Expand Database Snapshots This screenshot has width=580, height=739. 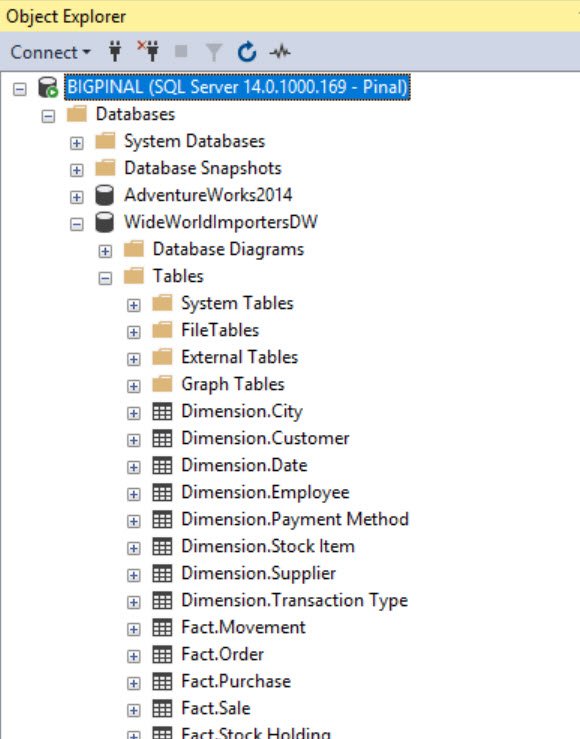[x=77, y=170]
